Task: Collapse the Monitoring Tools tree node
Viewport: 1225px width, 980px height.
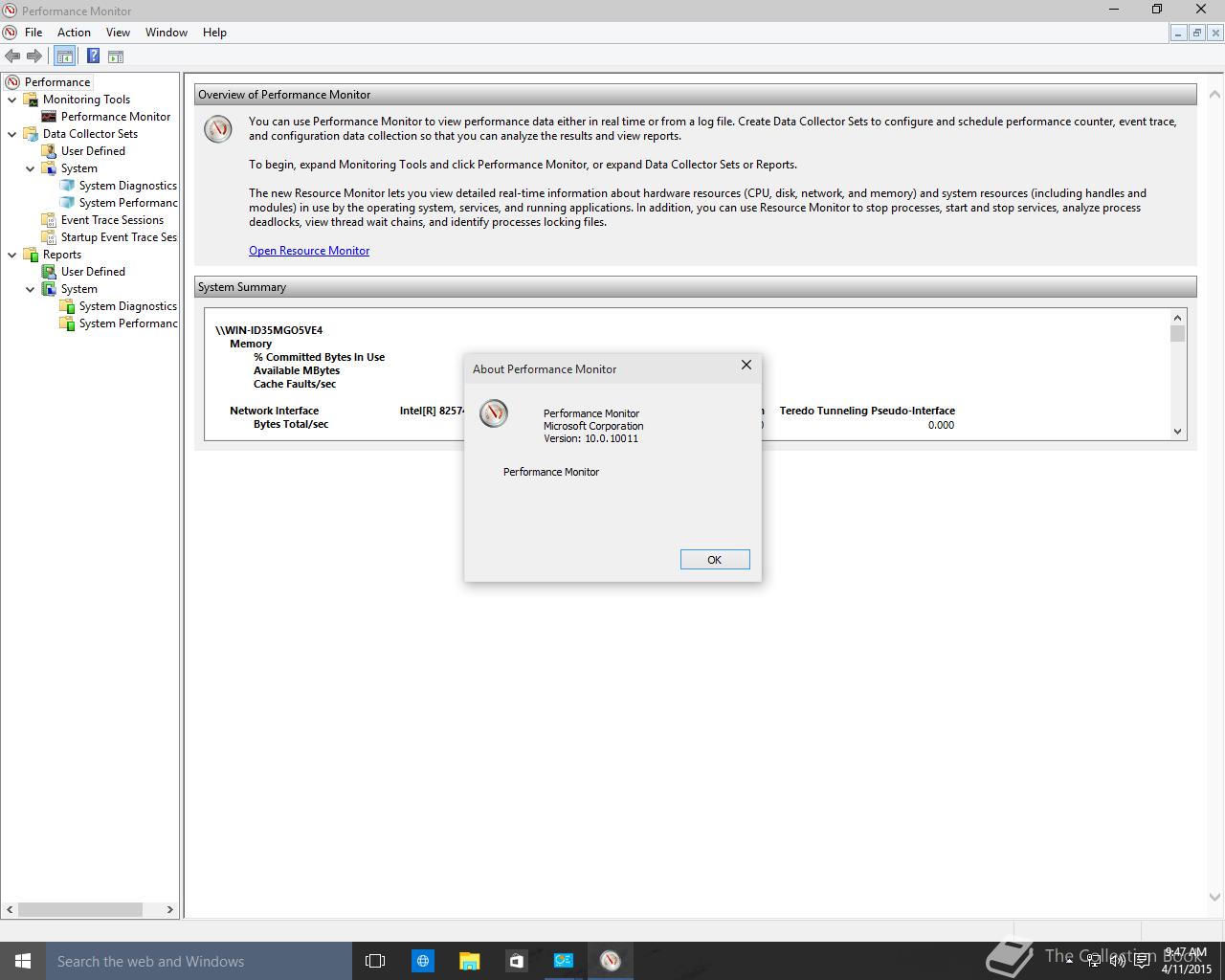Action: [12, 100]
